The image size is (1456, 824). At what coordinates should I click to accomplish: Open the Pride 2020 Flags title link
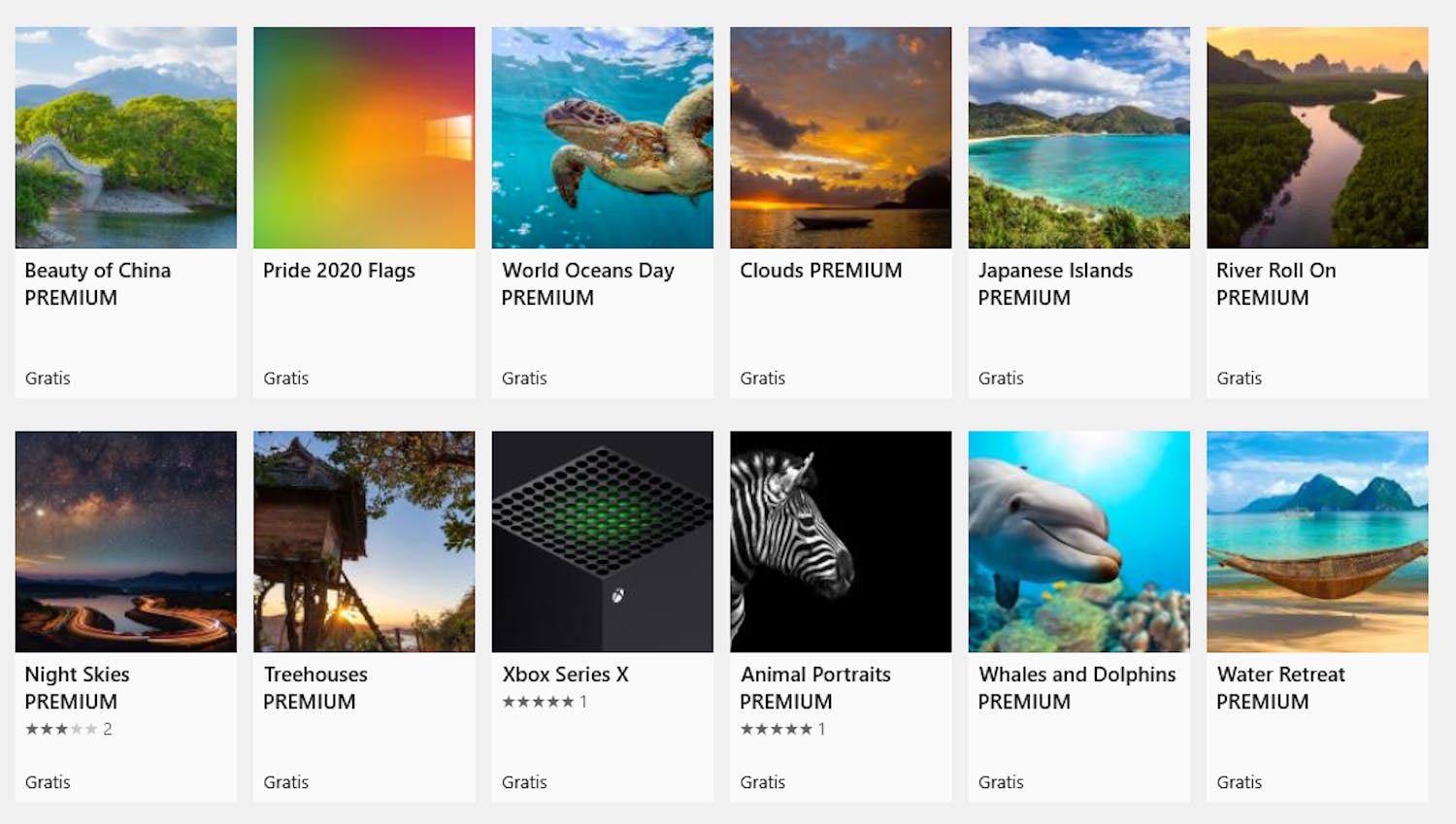pos(338,270)
